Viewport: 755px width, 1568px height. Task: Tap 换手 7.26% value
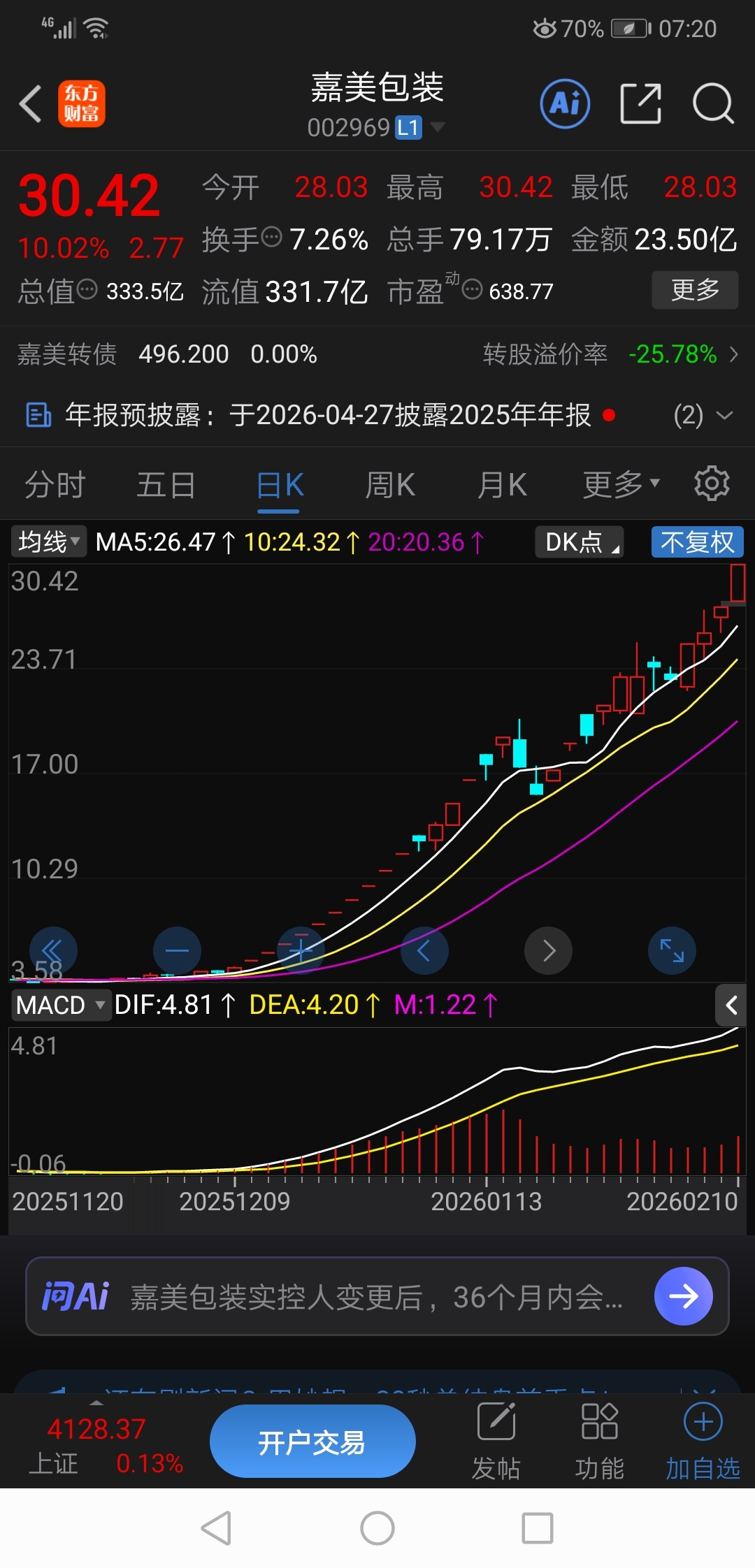pos(329,240)
